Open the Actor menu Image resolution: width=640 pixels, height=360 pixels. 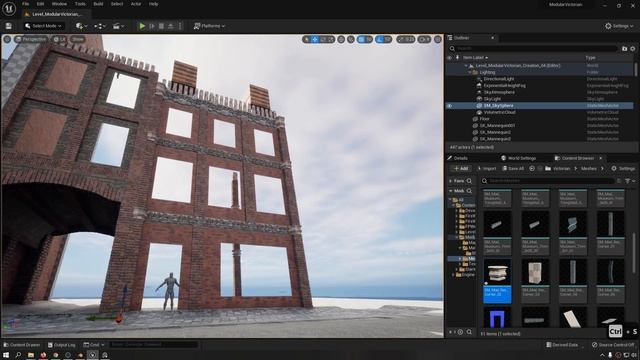click(x=136, y=4)
